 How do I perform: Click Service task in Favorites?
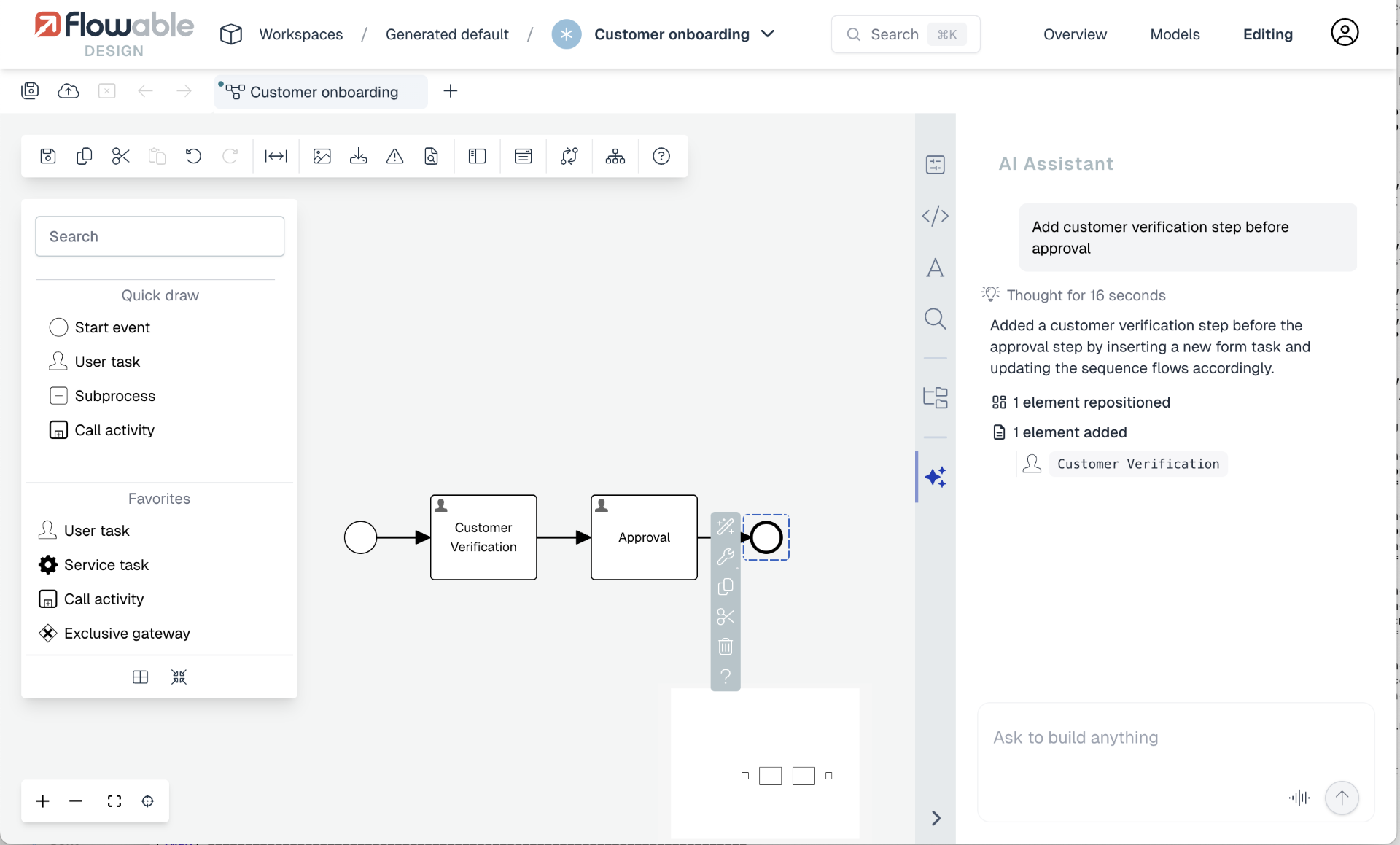click(x=106, y=565)
